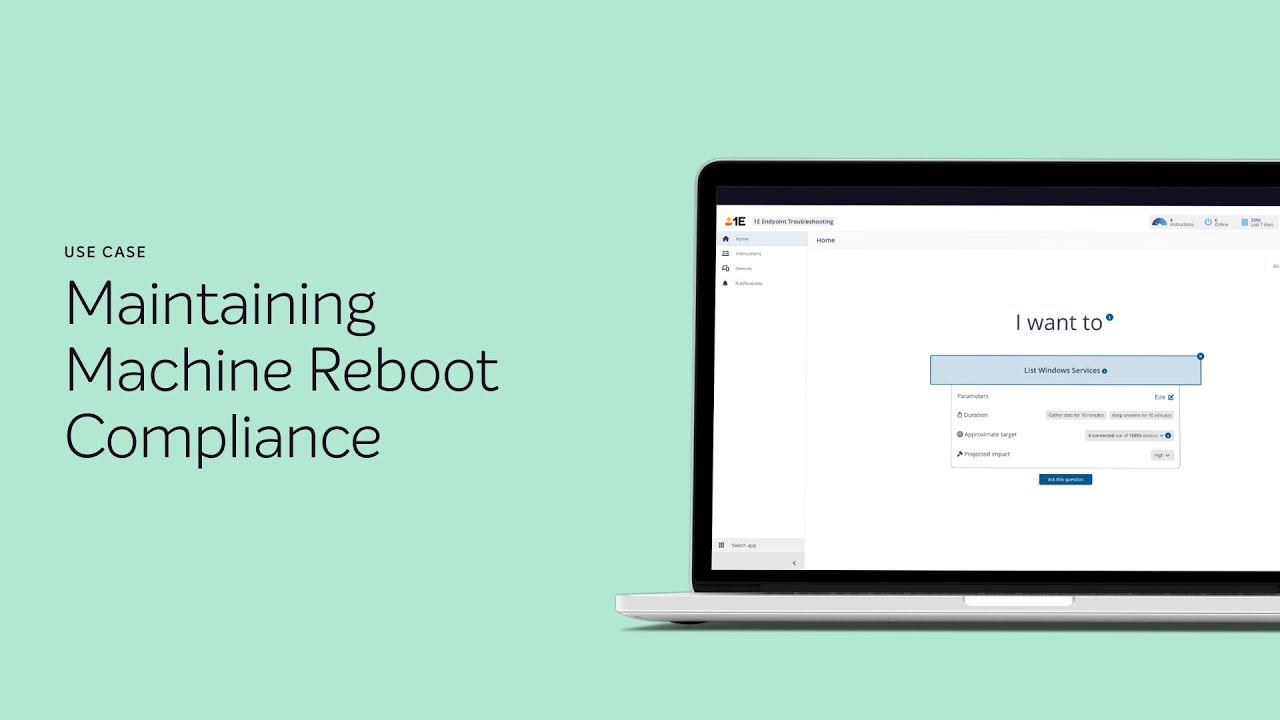Click the 1E Endpoint Troubleshooting title

point(793,222)
